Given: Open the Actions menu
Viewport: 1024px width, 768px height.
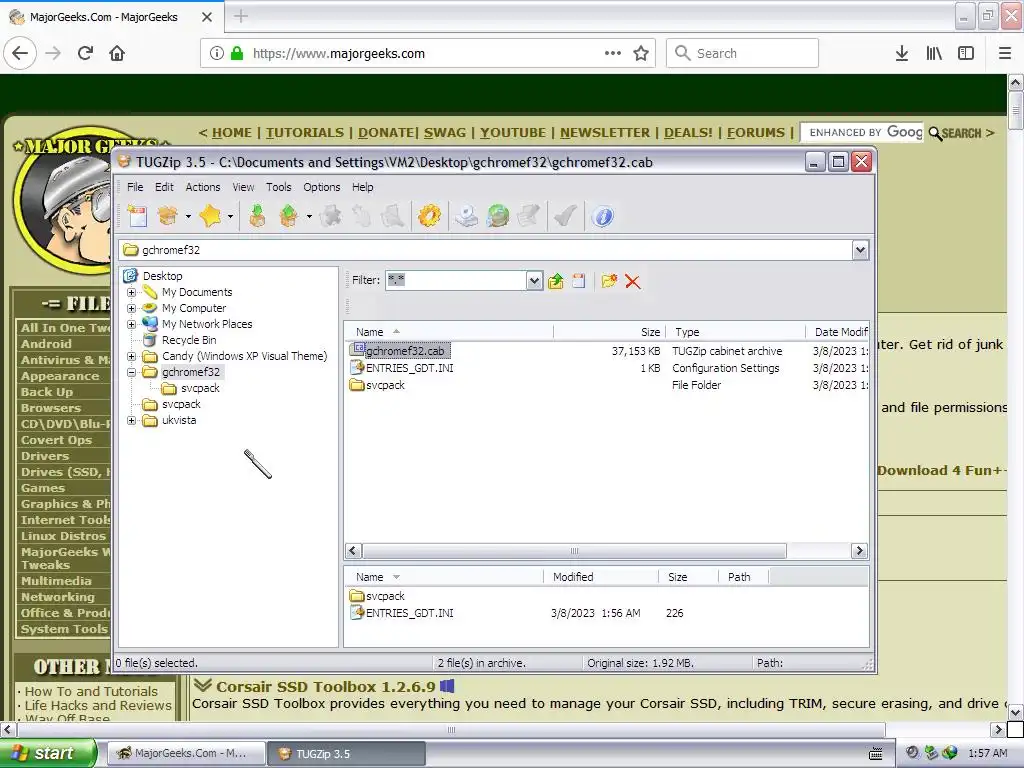Looking at the screenshot, I should click(202, 187).
